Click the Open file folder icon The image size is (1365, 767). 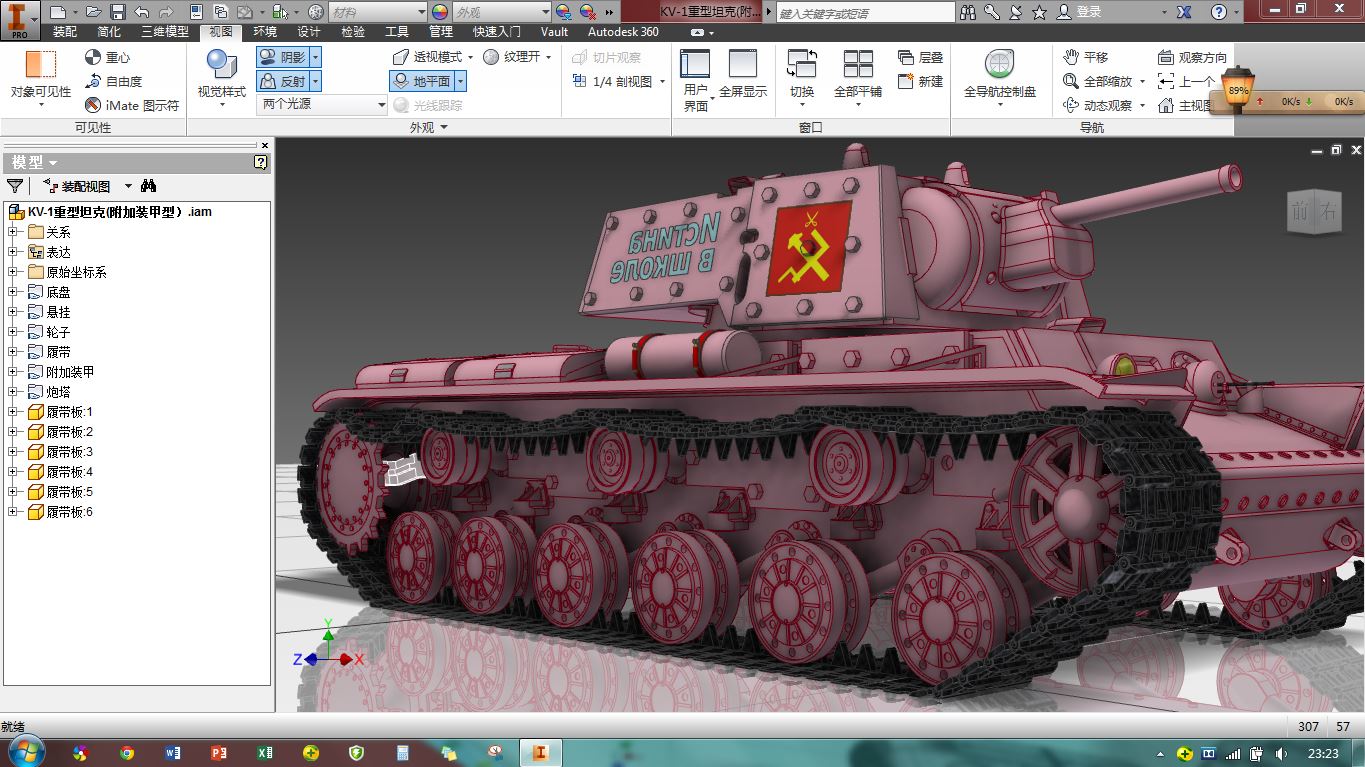point(94,12)
